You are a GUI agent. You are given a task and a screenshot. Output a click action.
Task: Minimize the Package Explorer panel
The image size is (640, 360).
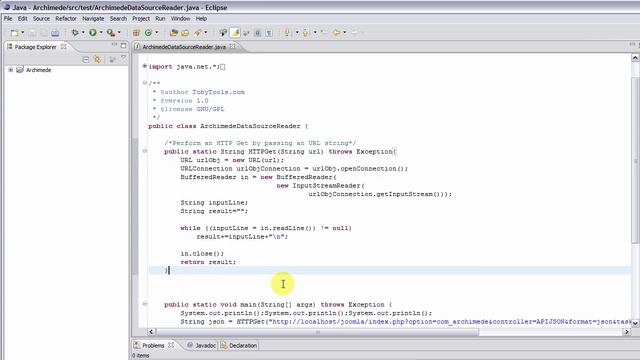tap(114, 45)
